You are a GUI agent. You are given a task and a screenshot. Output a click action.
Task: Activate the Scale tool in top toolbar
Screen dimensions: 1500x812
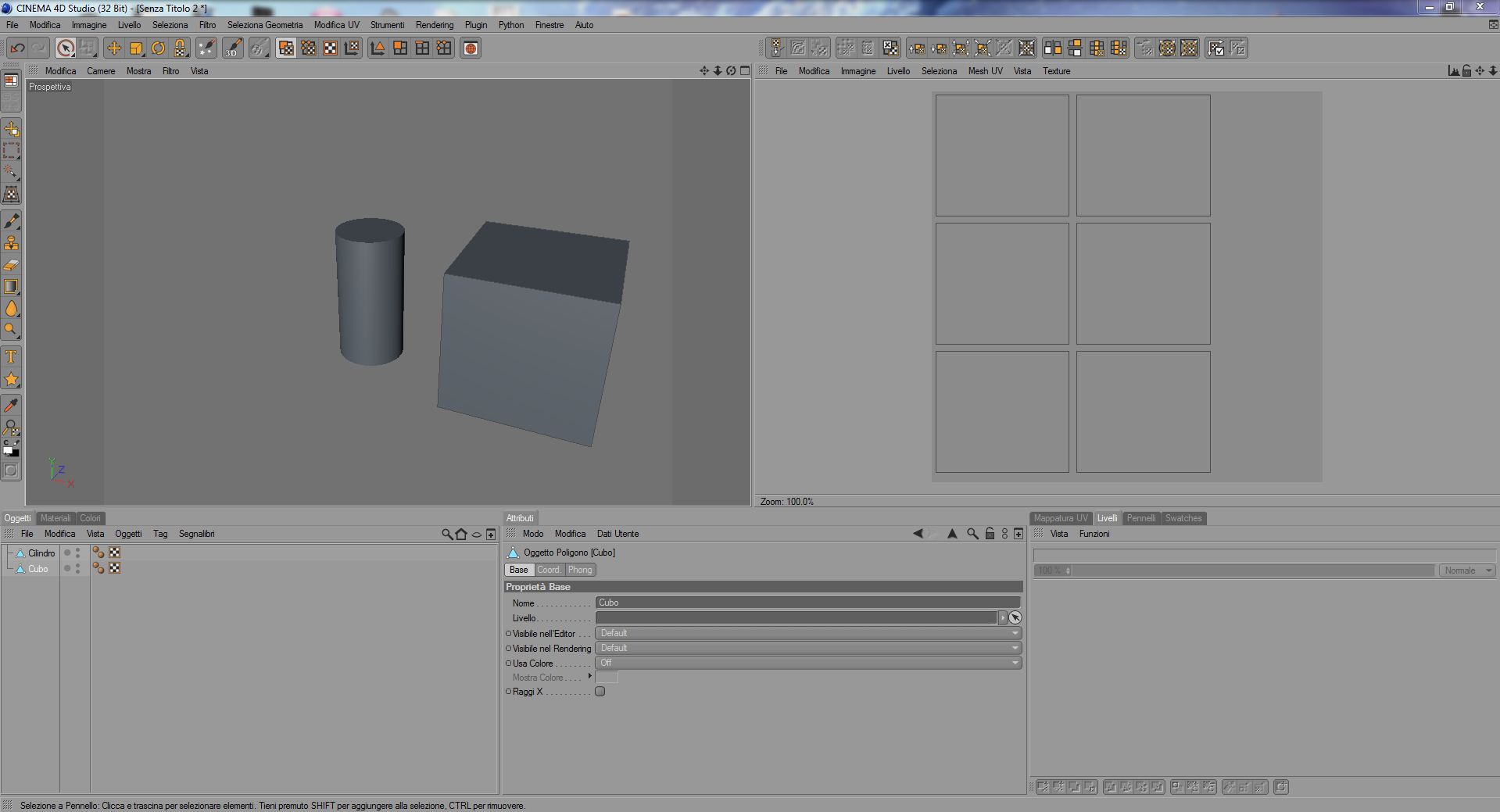point(136,48)
